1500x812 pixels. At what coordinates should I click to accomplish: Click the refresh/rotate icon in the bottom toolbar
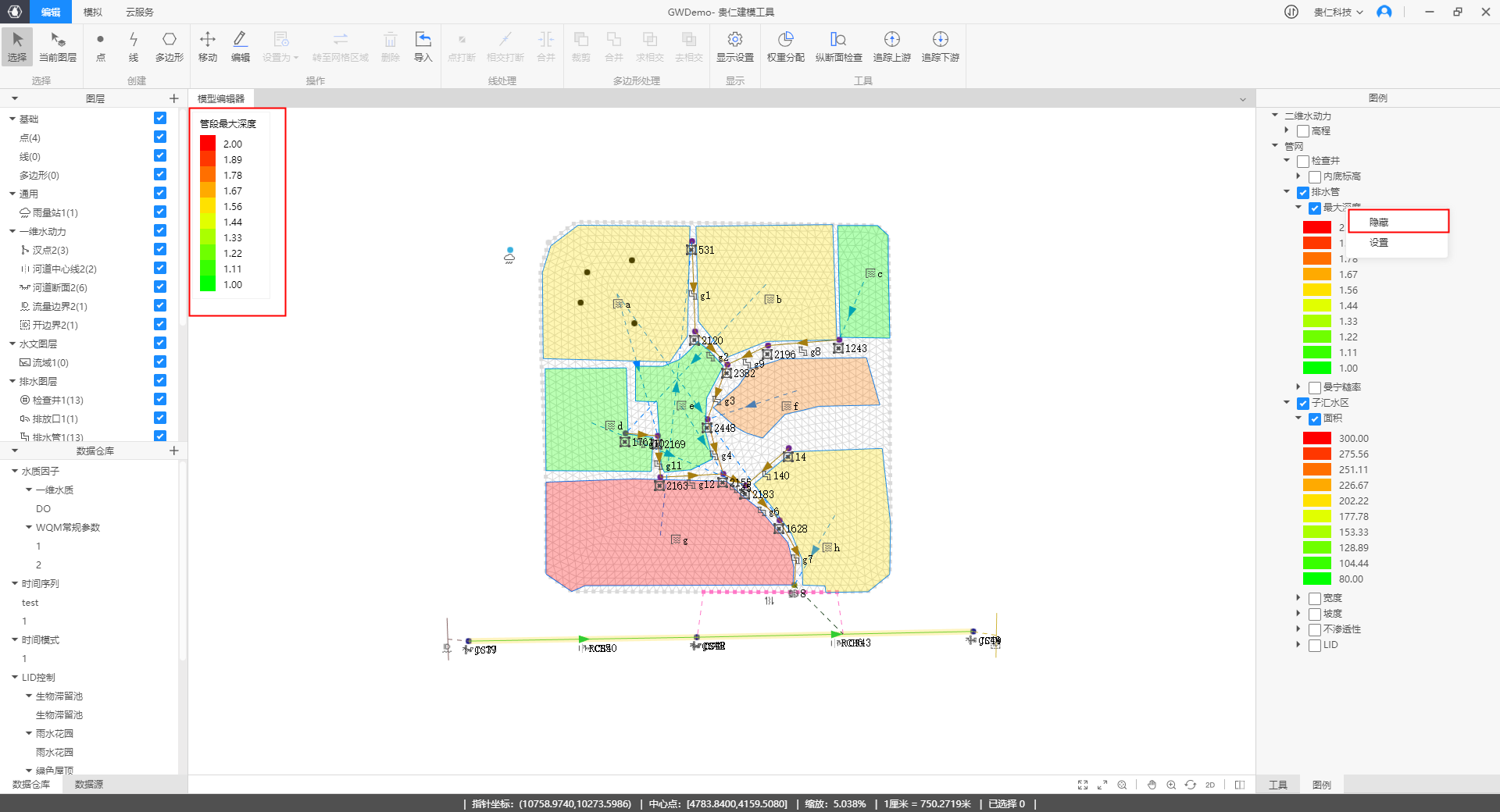coord(1191,785)
